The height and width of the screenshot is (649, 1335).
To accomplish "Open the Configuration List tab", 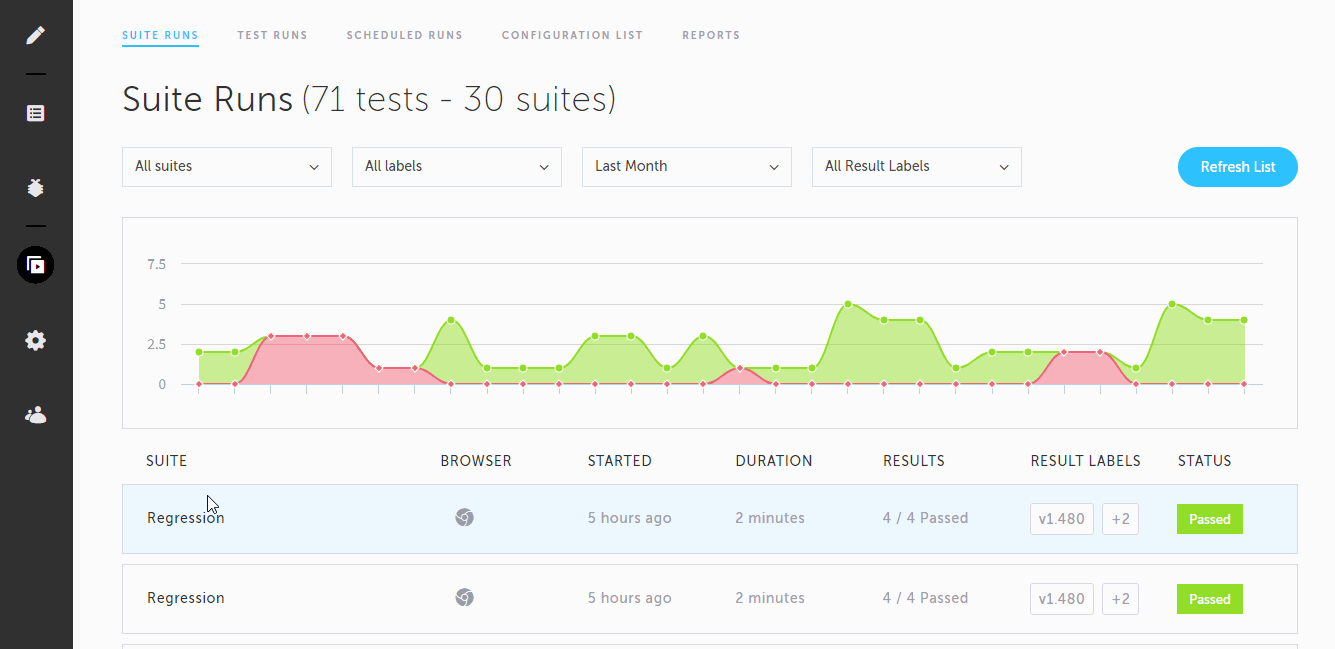I will [x=572, y=35].
